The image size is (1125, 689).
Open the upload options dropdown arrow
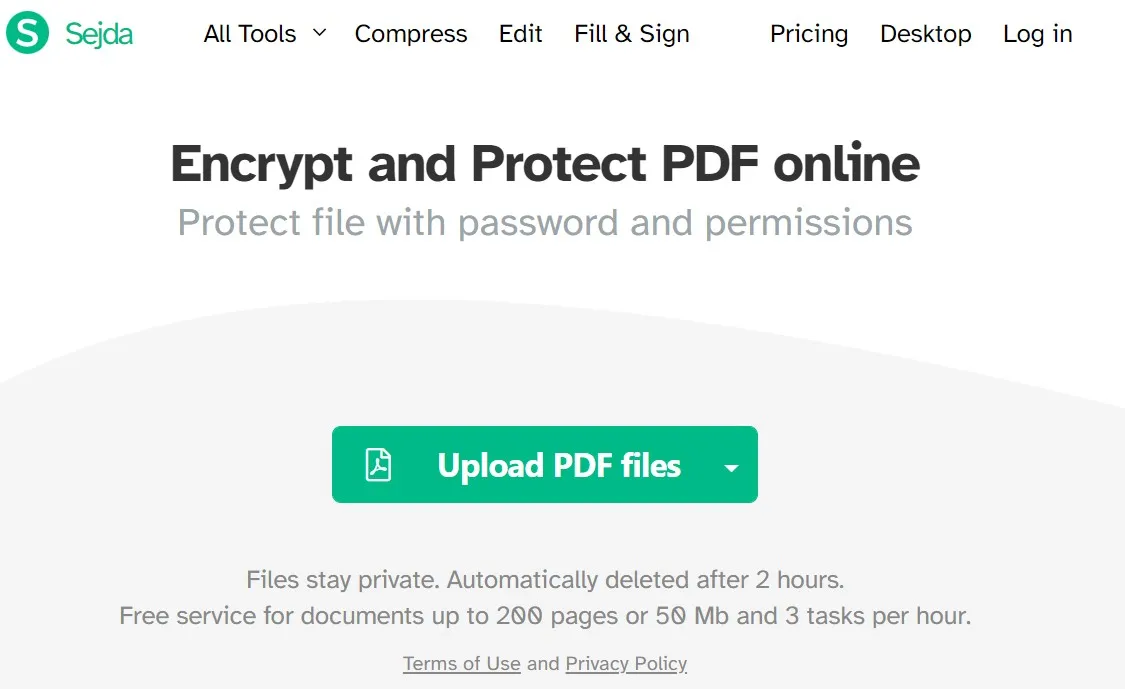click(731, 466)
